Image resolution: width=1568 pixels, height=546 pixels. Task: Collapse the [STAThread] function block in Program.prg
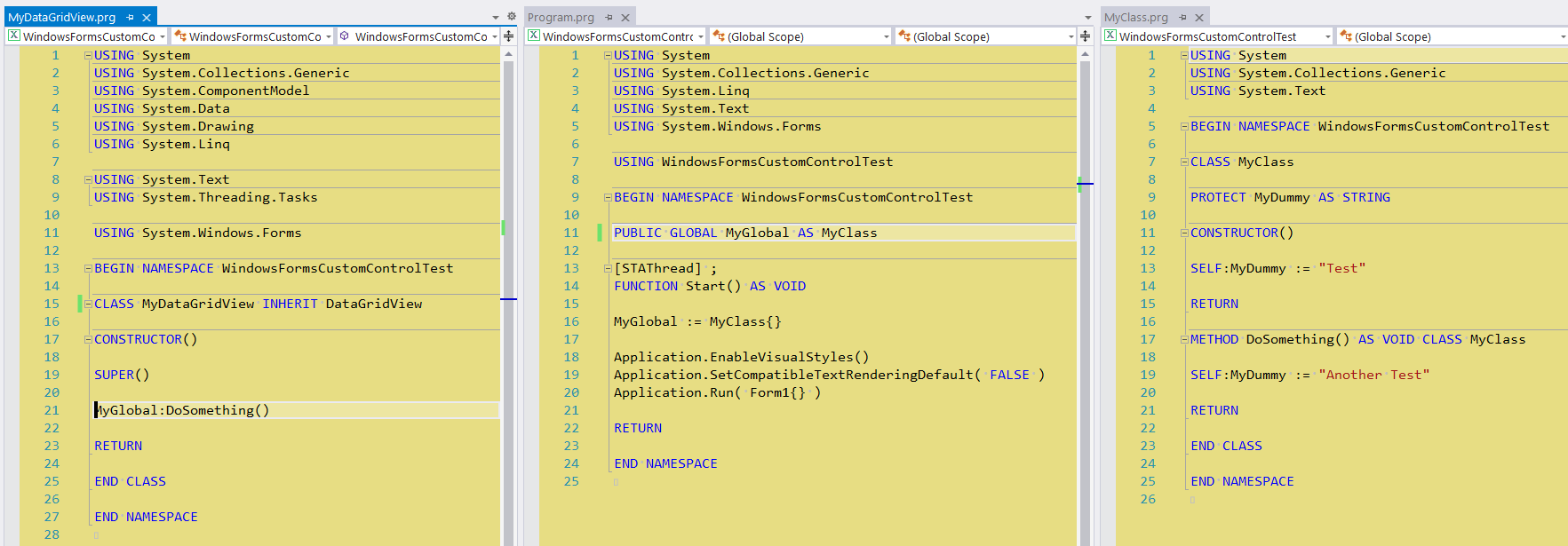[608, 268]
